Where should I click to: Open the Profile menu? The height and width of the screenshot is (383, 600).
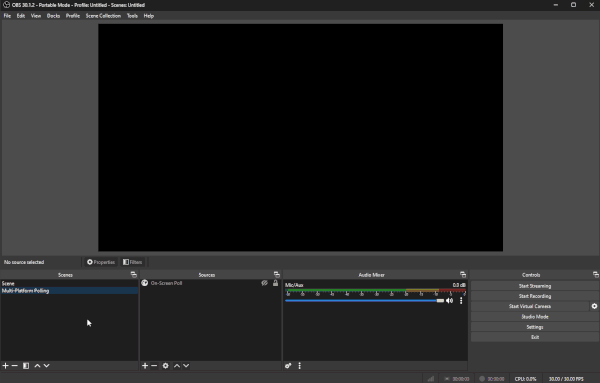(73, 16)
